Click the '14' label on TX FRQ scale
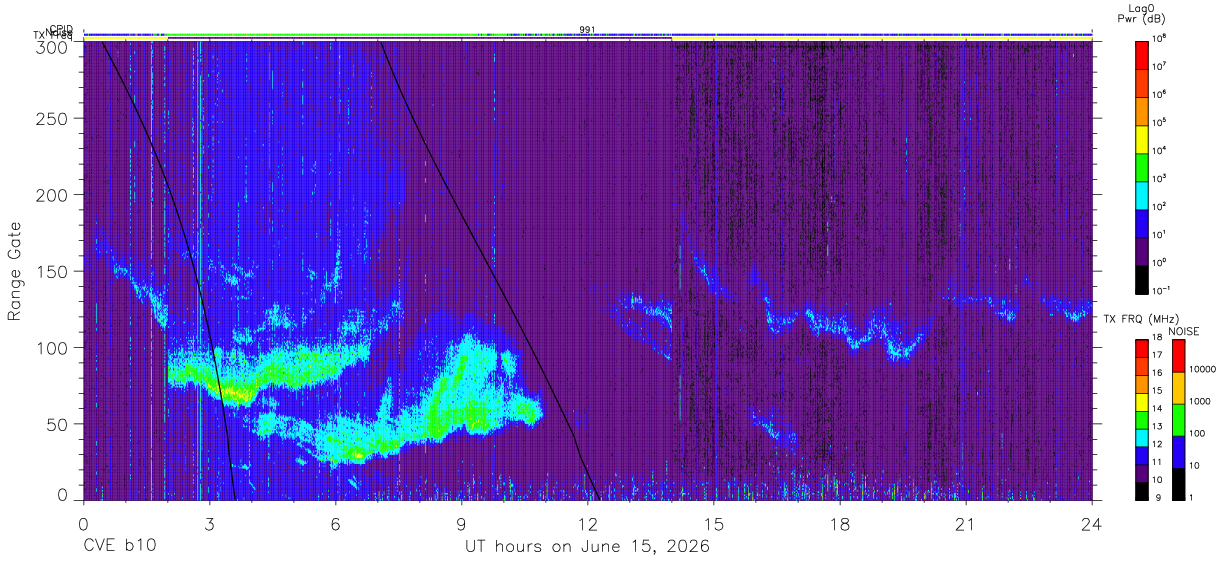This screenshot has height=567, width=1228. (1157, 410)
